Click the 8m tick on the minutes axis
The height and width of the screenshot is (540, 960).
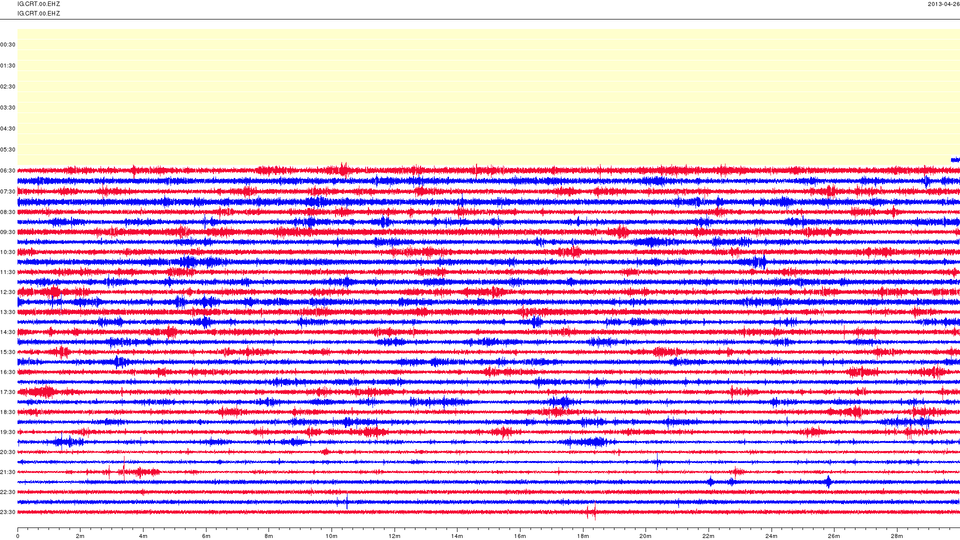269,536
